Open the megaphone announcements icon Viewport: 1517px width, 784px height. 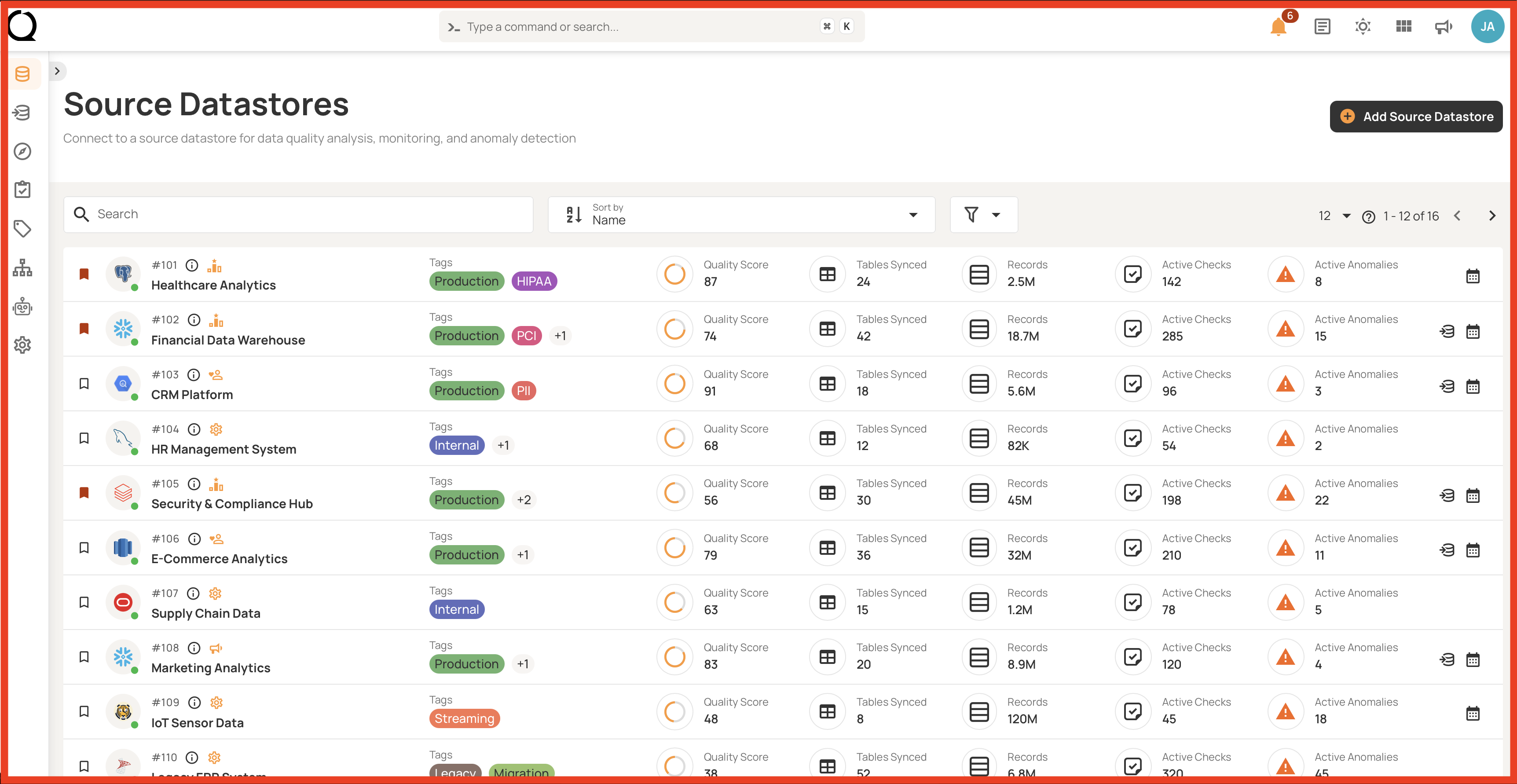click(x=1444, y=26)
